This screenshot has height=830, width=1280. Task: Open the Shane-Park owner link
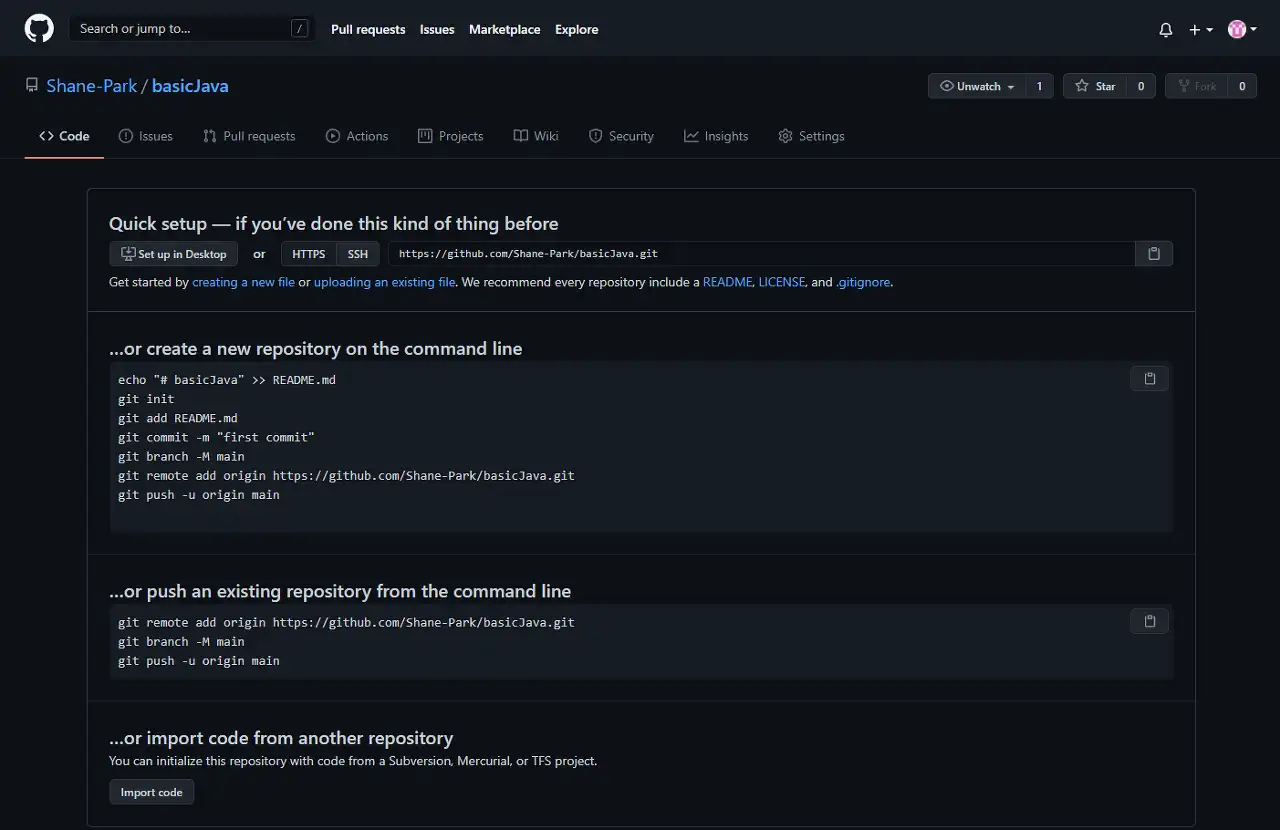92,86
